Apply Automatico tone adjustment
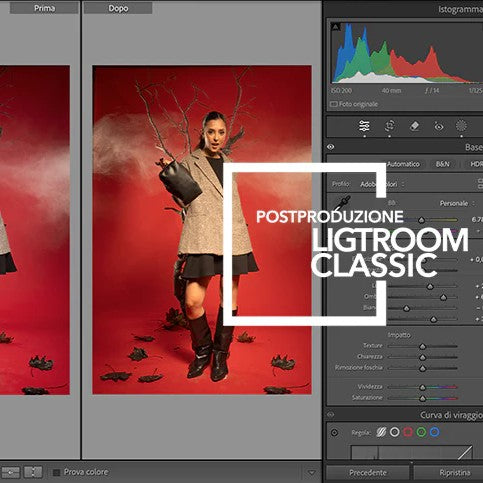The width and height of the screenshot is (483, 483). (403, 164)
